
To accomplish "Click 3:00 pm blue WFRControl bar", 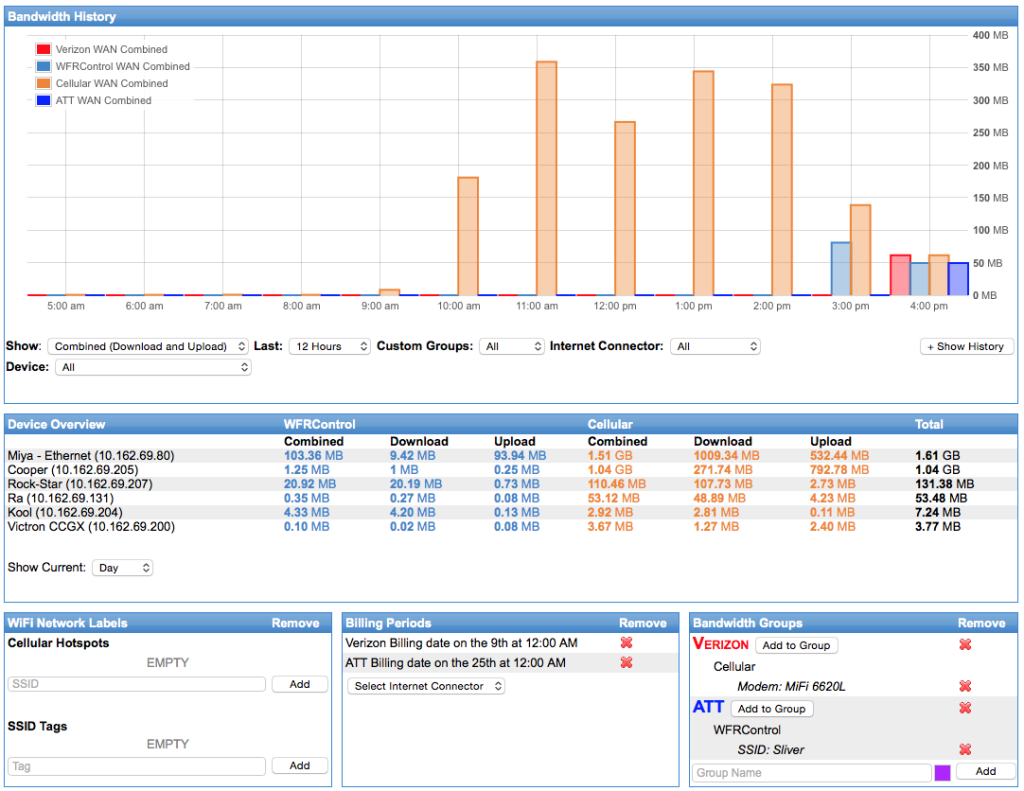I will (x=840, y=268).
